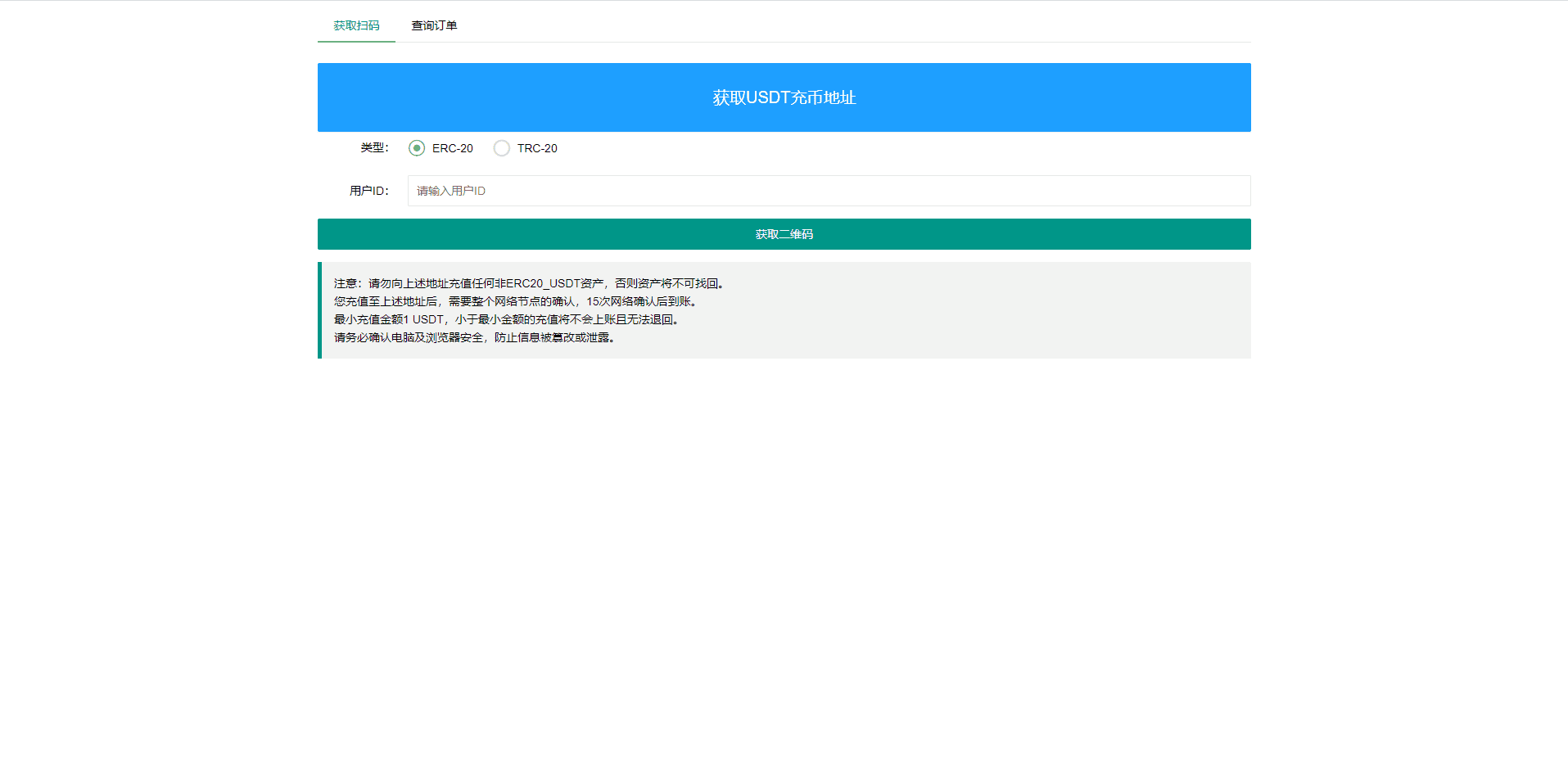This screenshot has height=763, width=1568.
Task: Click the notice line about 15次网络确认
Action: (x=516, y=301)
